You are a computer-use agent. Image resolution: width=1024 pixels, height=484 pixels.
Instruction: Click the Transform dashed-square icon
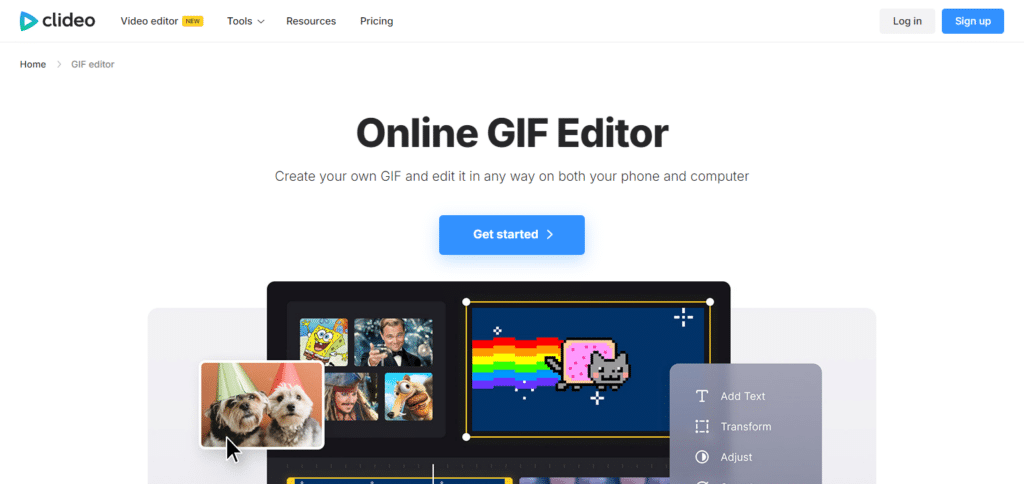click(701, 427)
